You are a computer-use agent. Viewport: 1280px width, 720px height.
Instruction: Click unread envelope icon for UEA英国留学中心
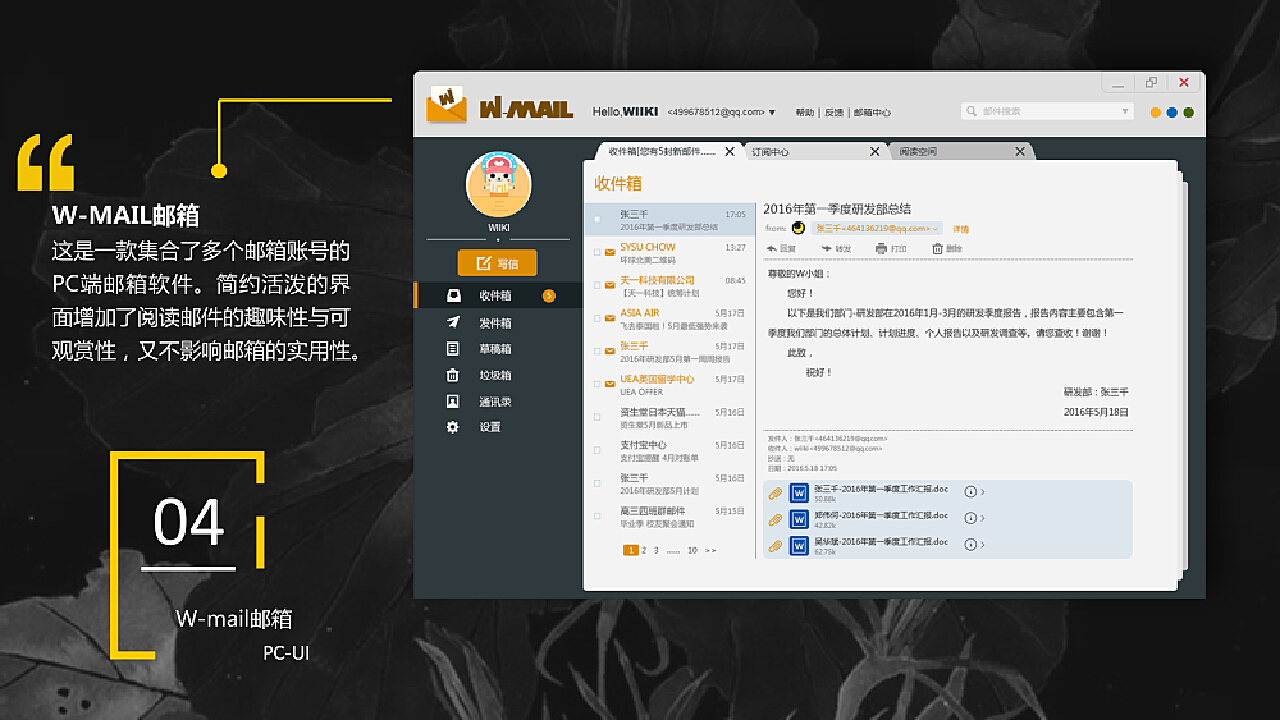(x=610, y=384)
